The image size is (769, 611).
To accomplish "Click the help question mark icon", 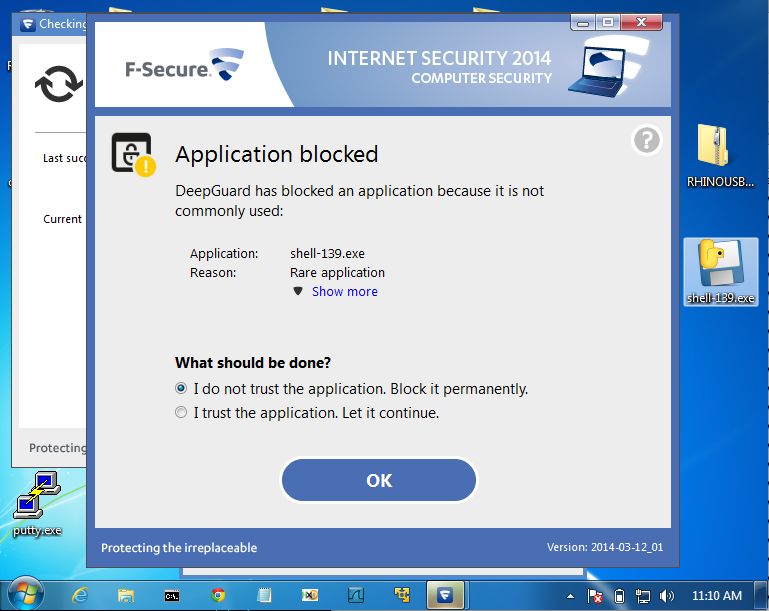I will point(647,141).
